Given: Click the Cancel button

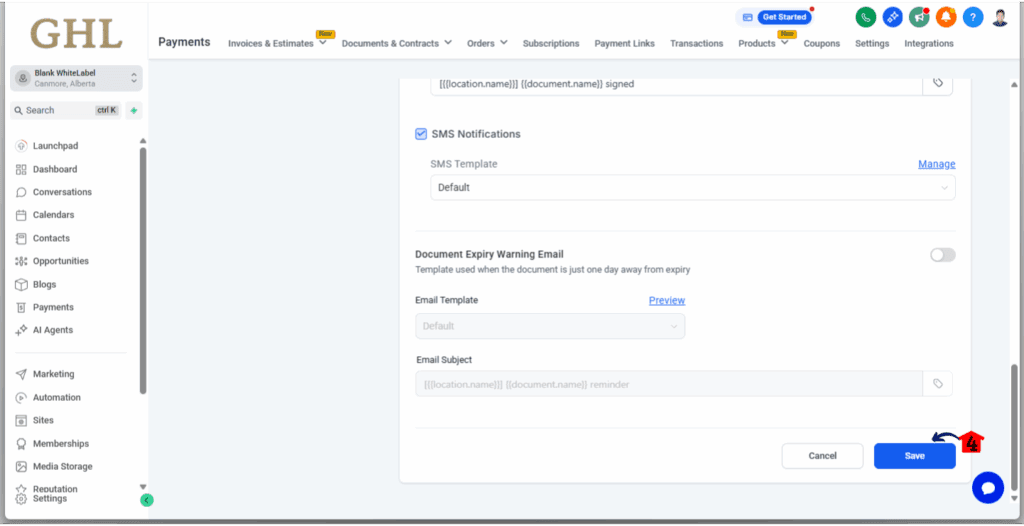Looking at the screenshot, I should coord(822,456).
